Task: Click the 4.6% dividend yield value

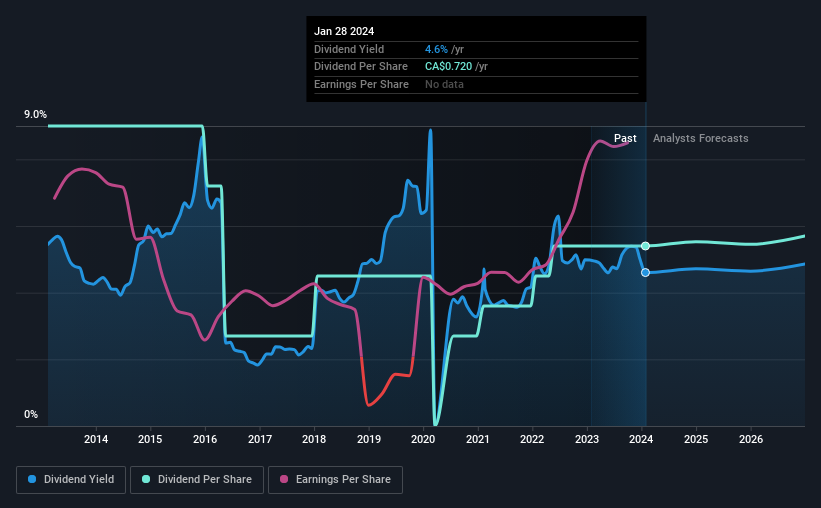Action: pyautogui.click(x=436, y=49)
